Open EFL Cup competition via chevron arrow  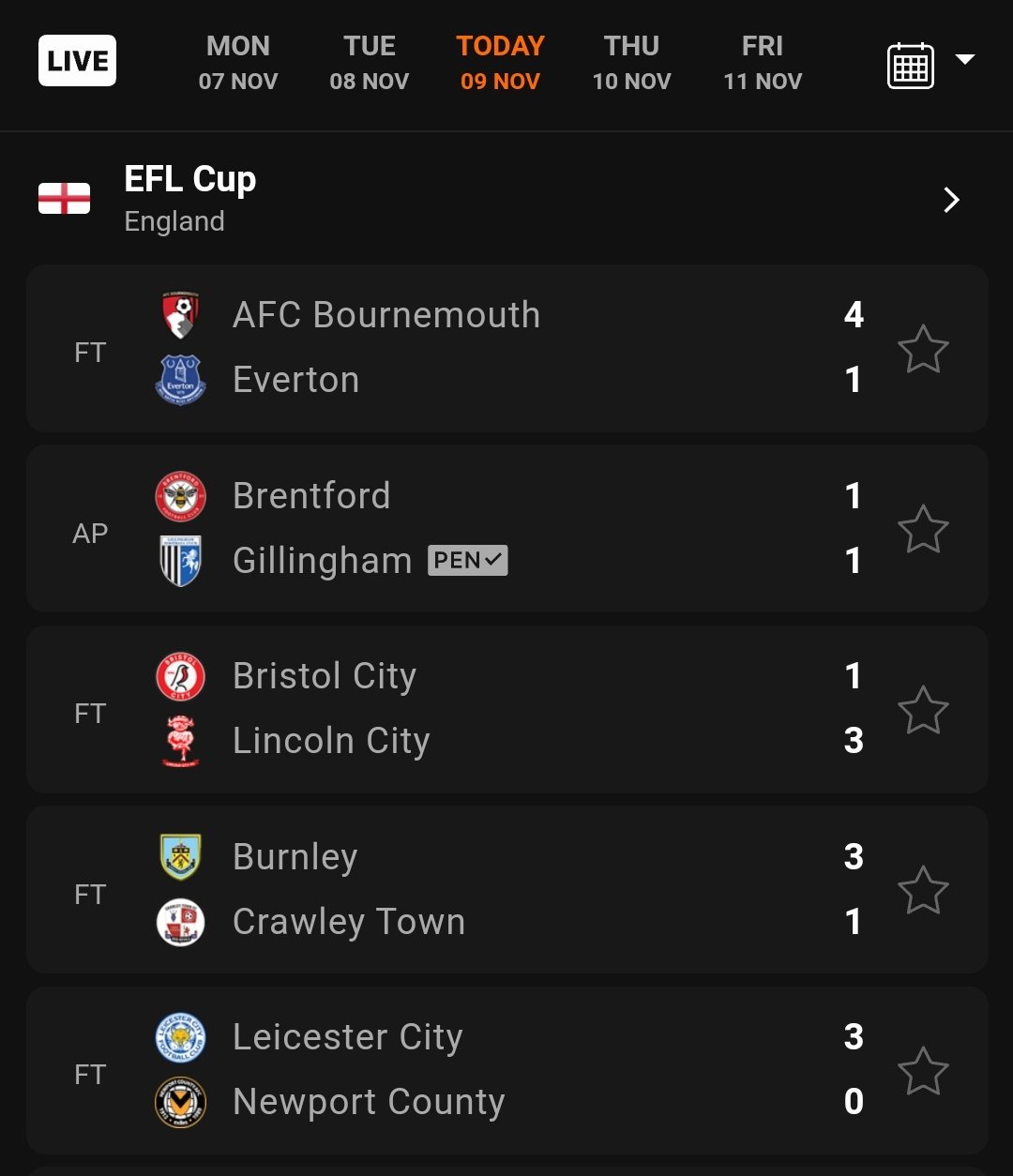click(951, 200)
